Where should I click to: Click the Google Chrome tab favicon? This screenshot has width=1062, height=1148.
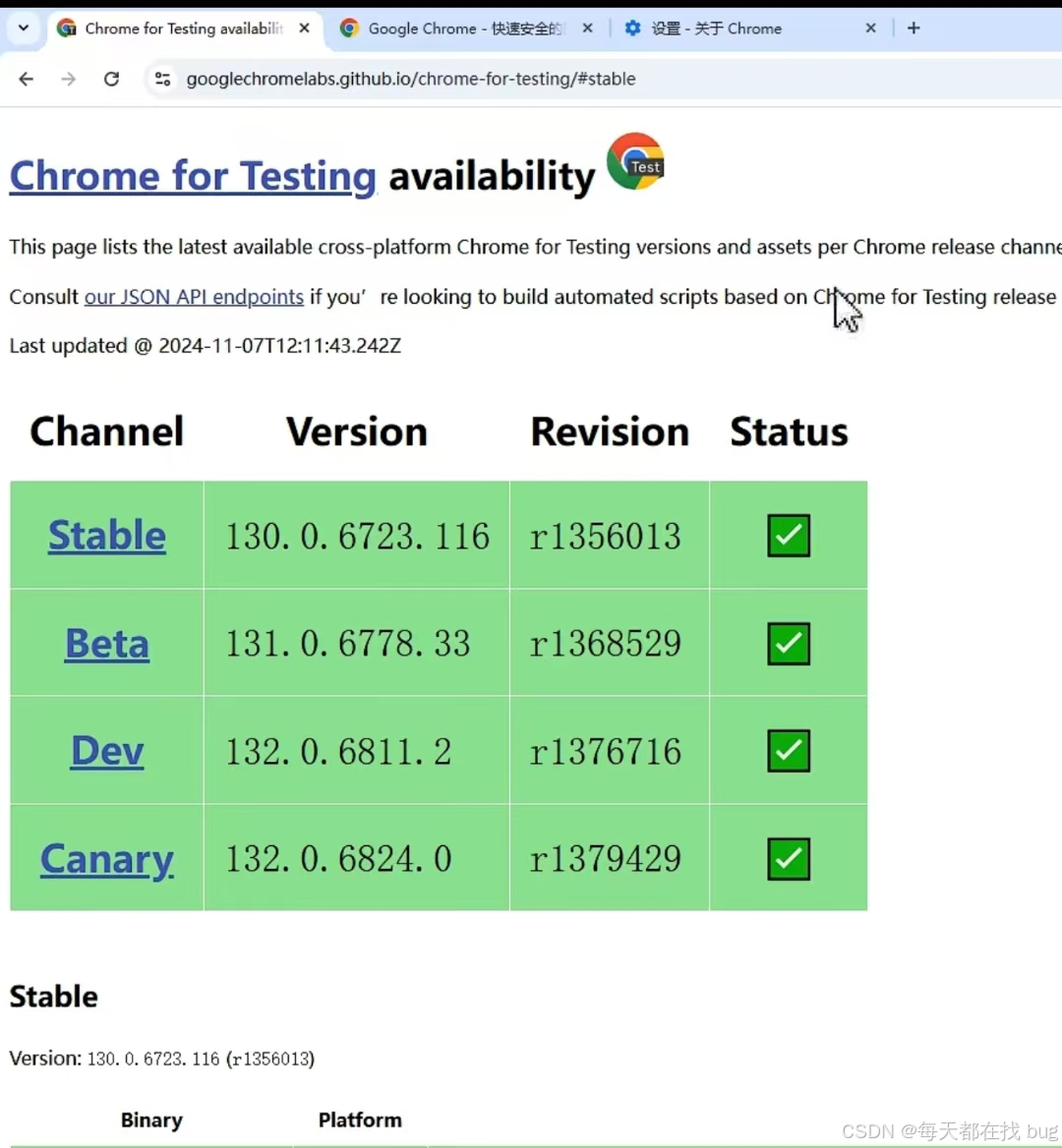coord(349,29)
